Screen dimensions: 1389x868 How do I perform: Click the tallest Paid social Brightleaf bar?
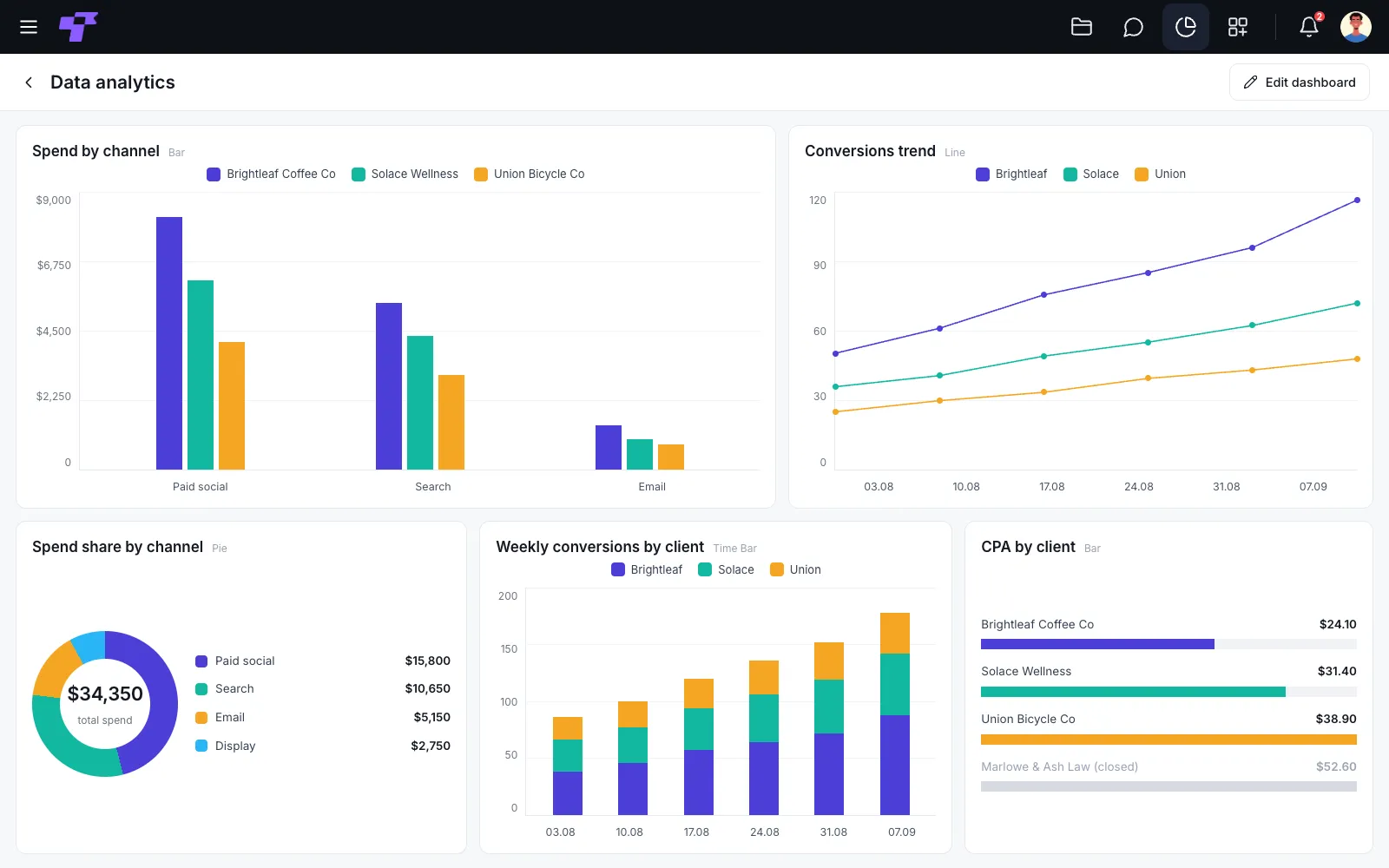pyautogui.click(x=169, y=343)
